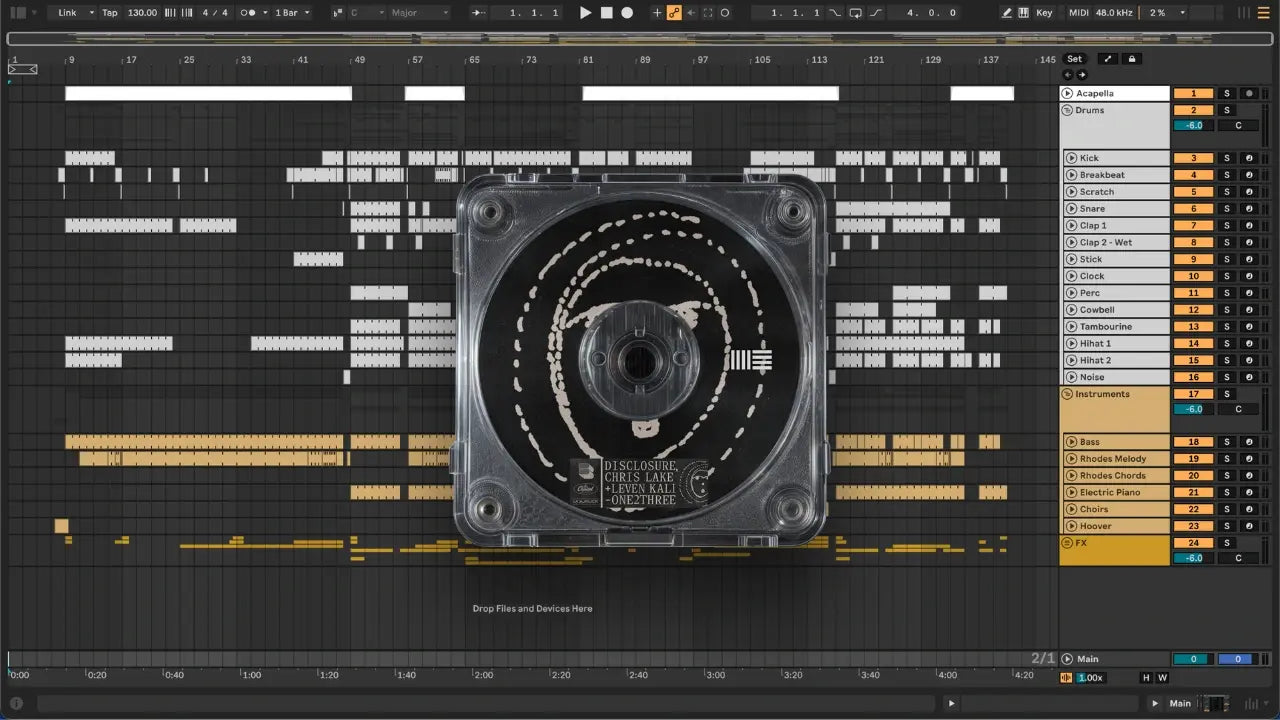The width and height of the screenshot is (1280, 720).
Task: Unfold the Acapella track
Action: tap(1068, 93)
